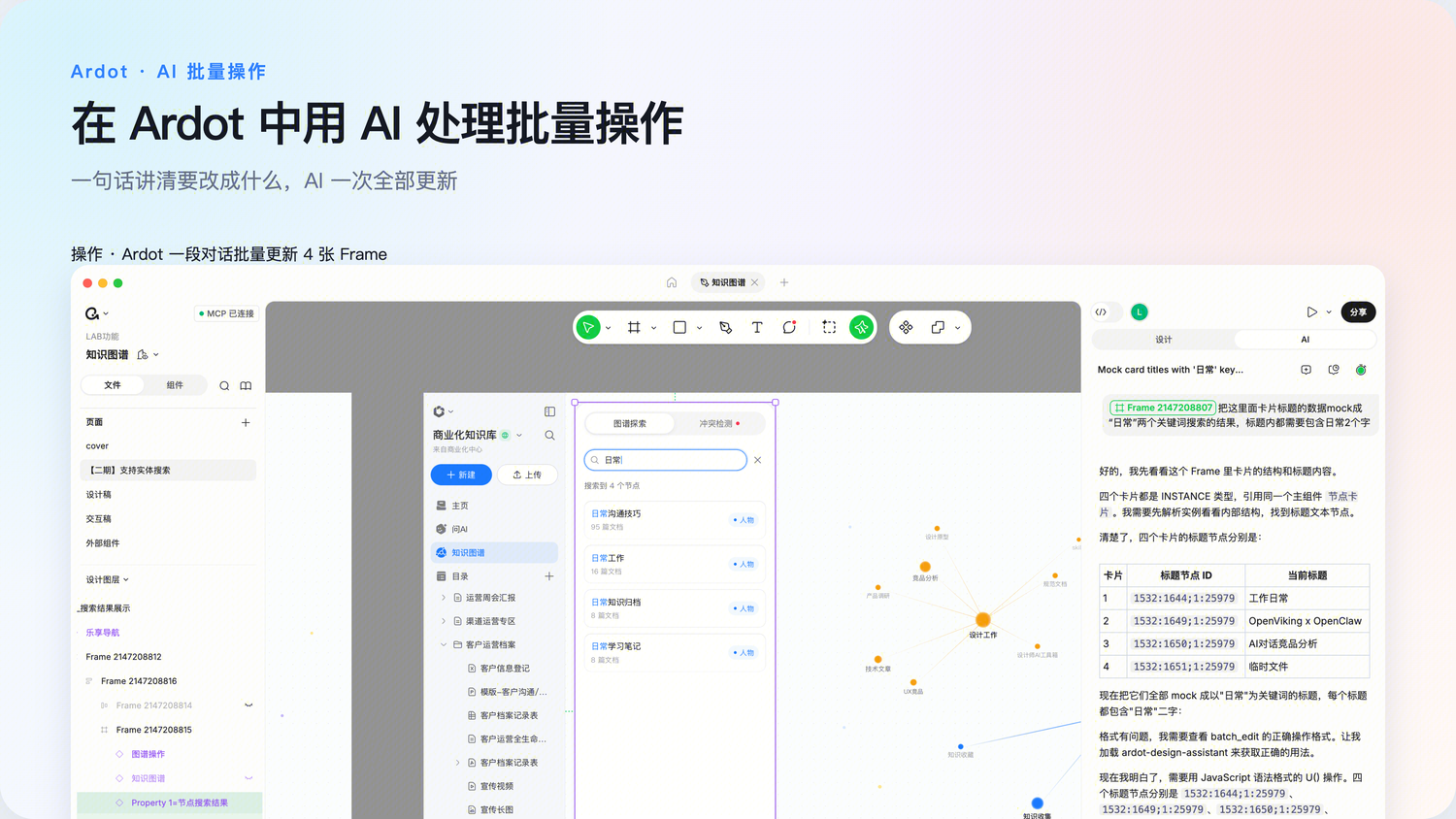
Task: Click the 设计工作 graph node
Action: [x=982, y=620]
